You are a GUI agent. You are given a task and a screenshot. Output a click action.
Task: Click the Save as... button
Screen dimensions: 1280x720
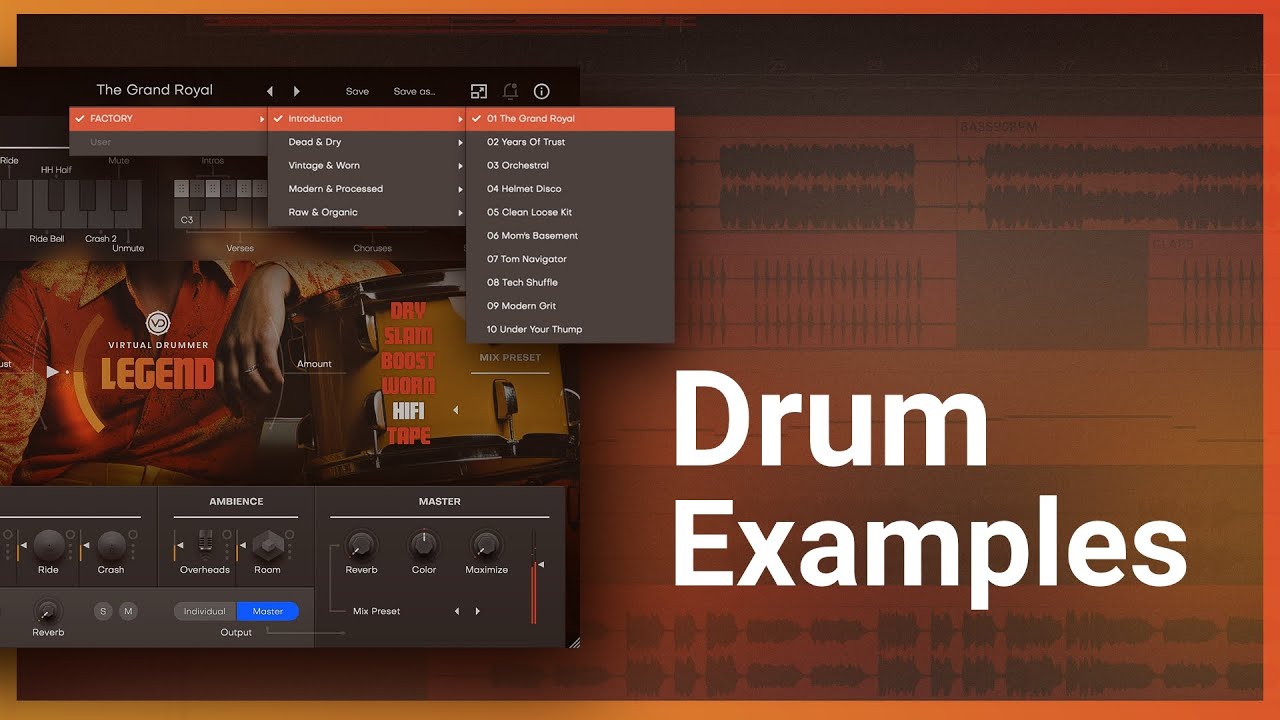pyautogui.click(x=414, y=91)
